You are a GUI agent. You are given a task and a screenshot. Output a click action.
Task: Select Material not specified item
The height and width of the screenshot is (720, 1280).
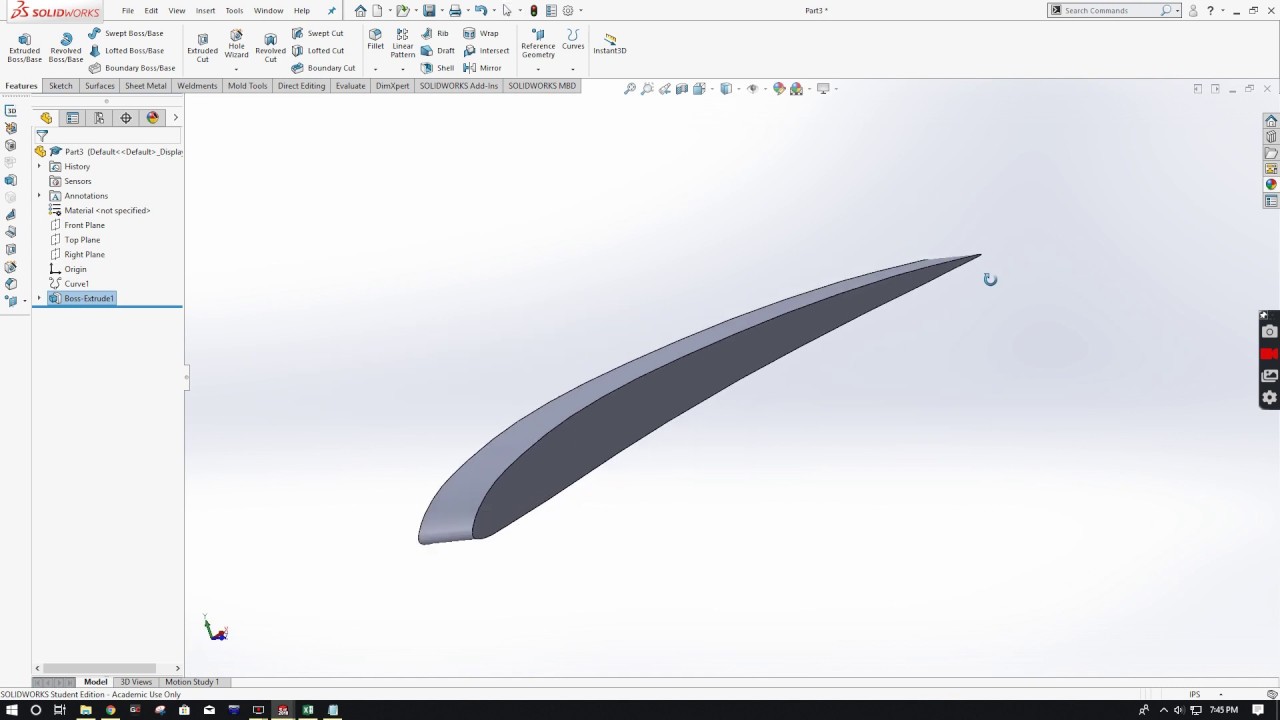[x=100, y=211]
